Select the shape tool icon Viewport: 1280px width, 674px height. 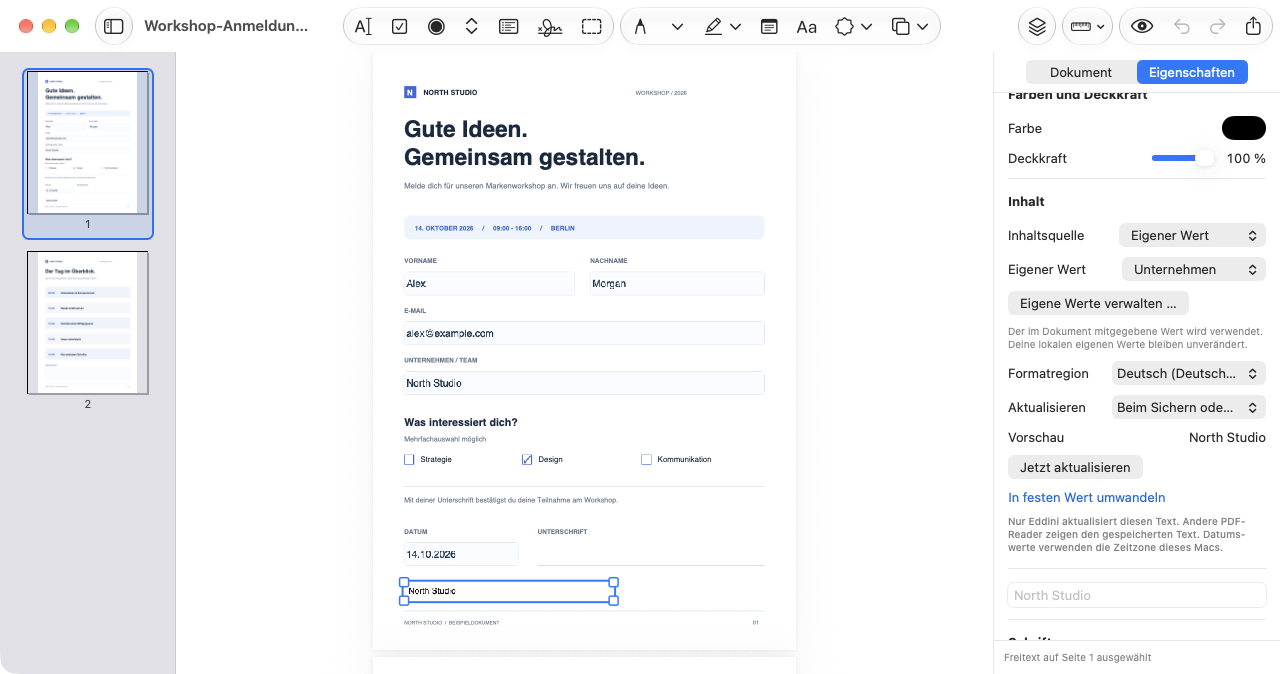click(845, 27)
